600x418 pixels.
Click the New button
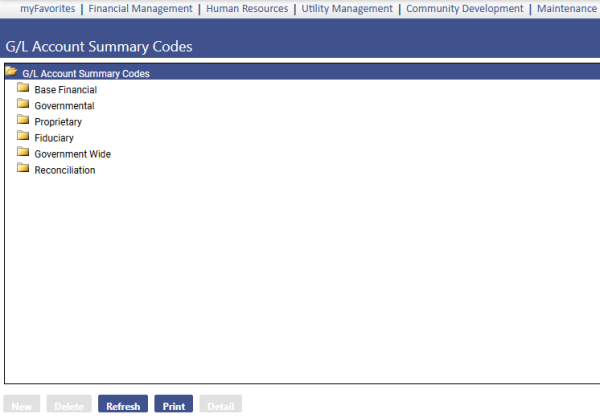(22, 405)
